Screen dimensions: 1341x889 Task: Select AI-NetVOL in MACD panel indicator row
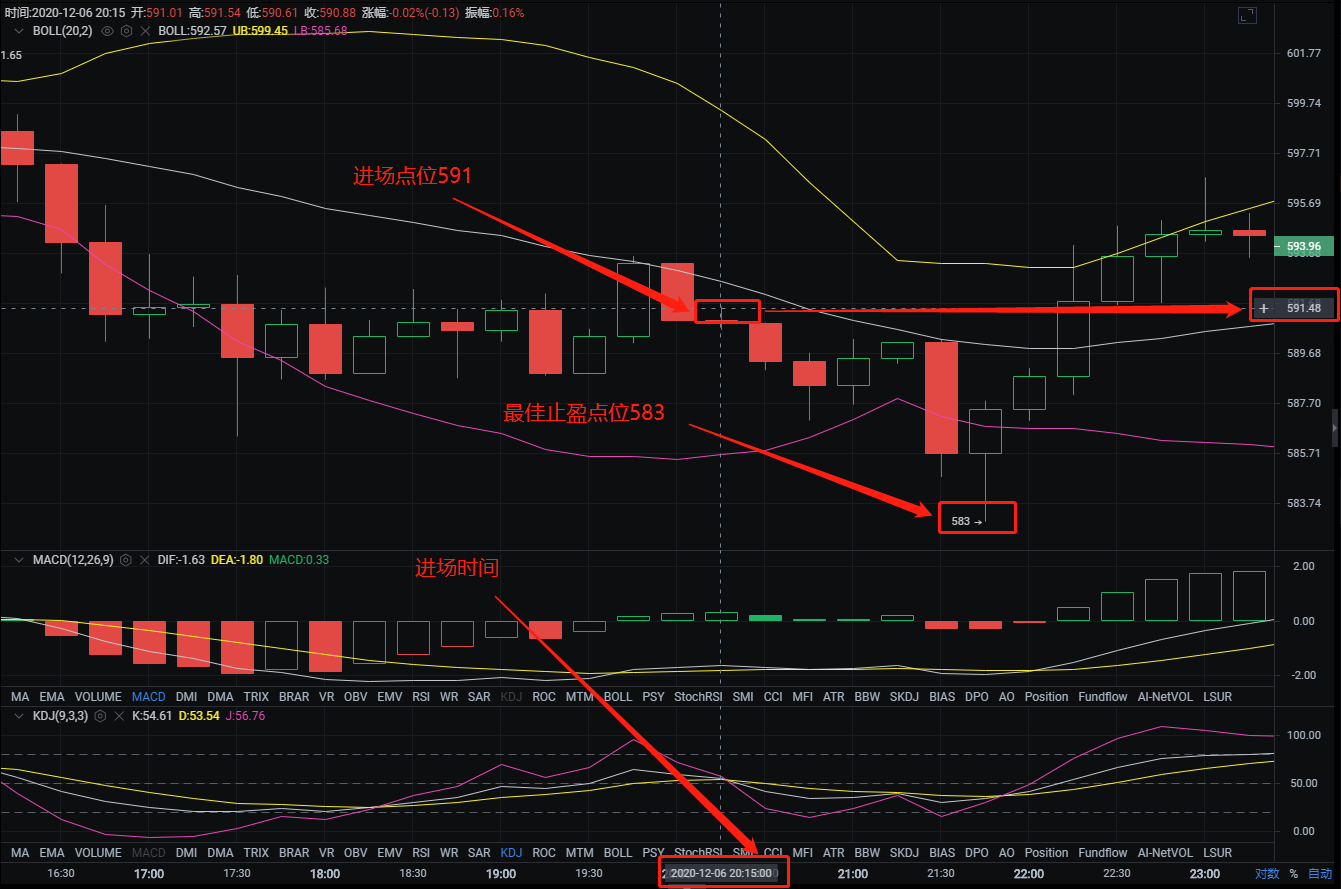tap(1165, 696)
